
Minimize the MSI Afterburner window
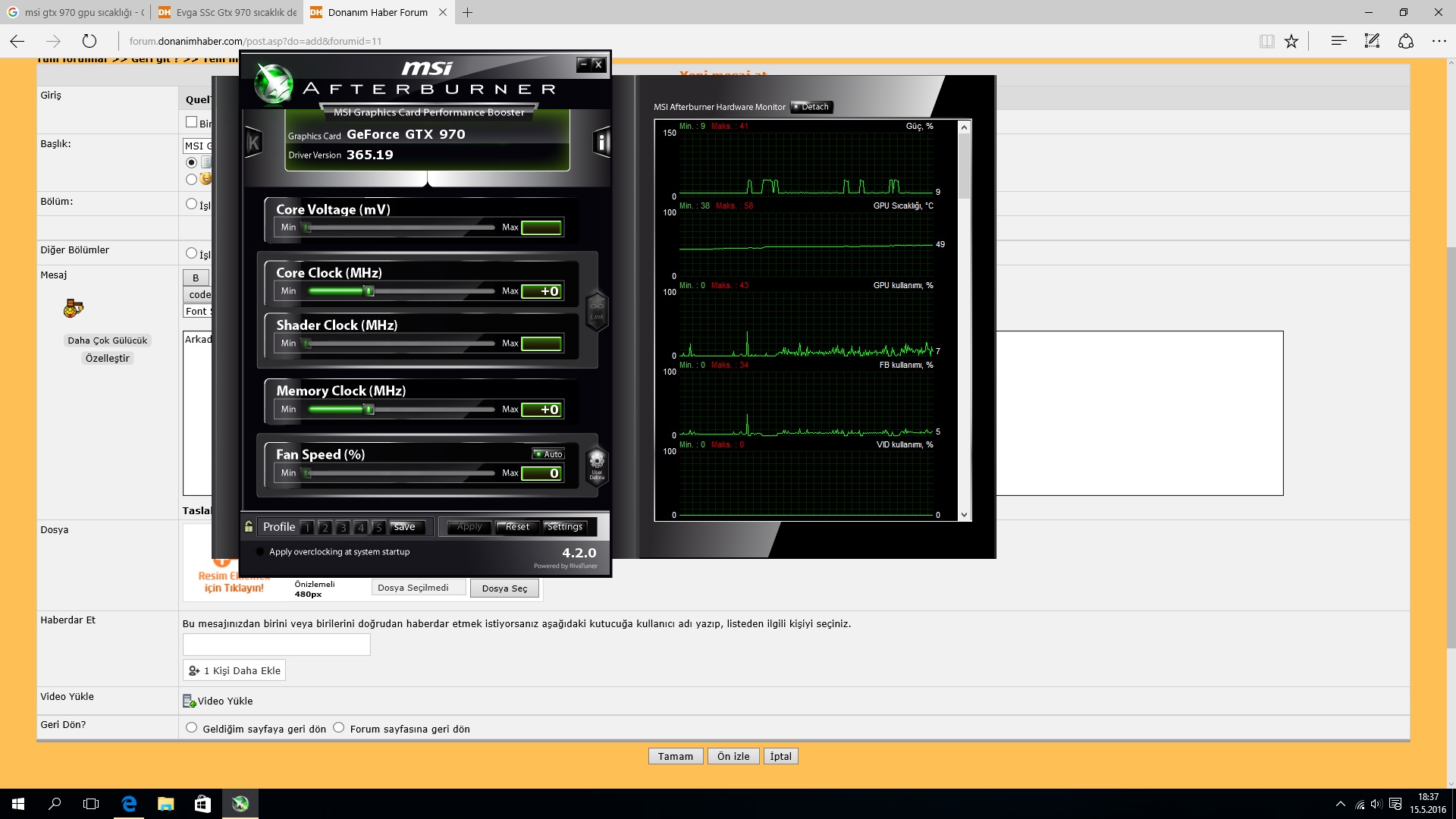[x=583, y=64]
